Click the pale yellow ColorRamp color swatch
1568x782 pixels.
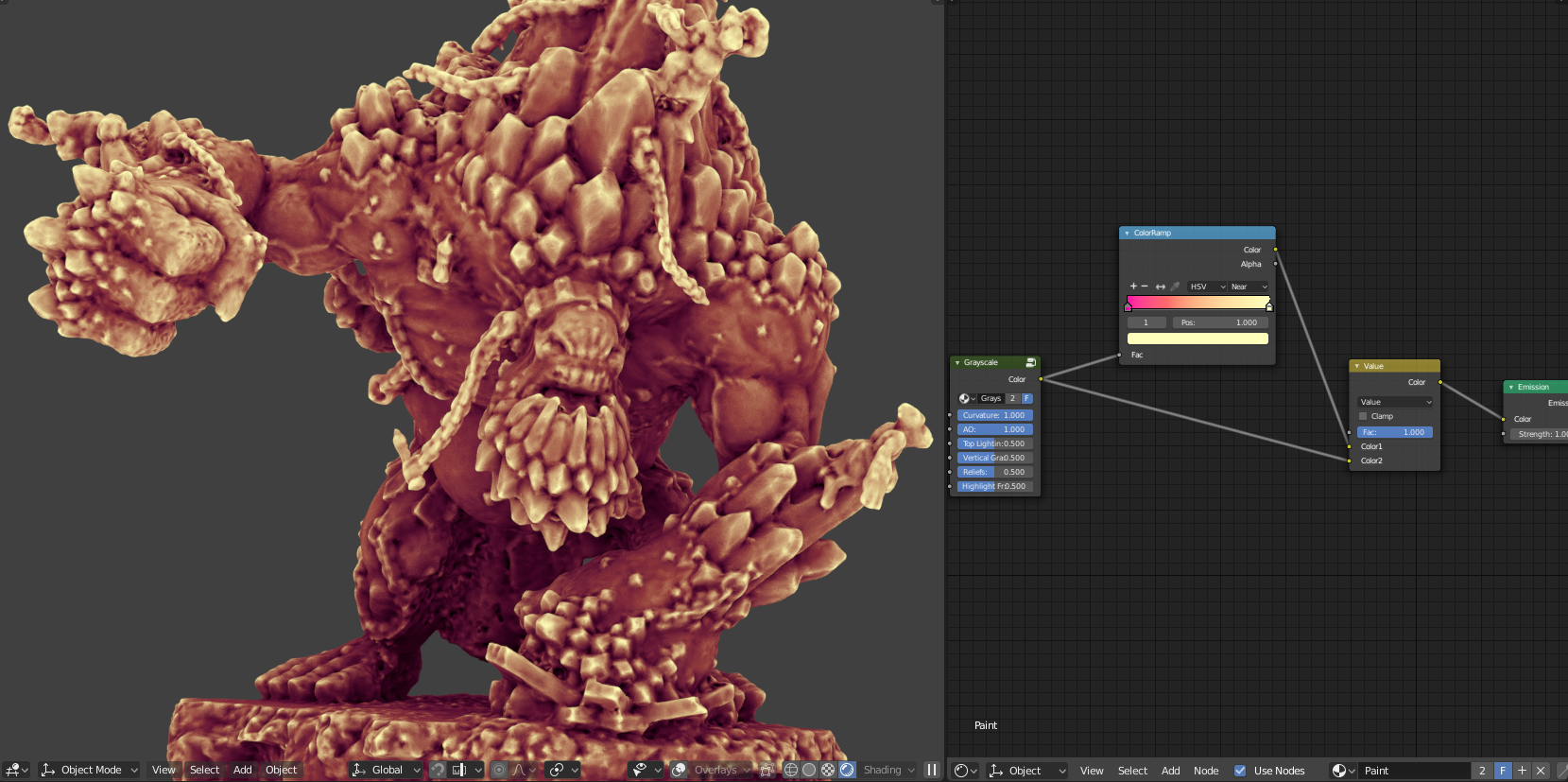[x=1198, y=339]
